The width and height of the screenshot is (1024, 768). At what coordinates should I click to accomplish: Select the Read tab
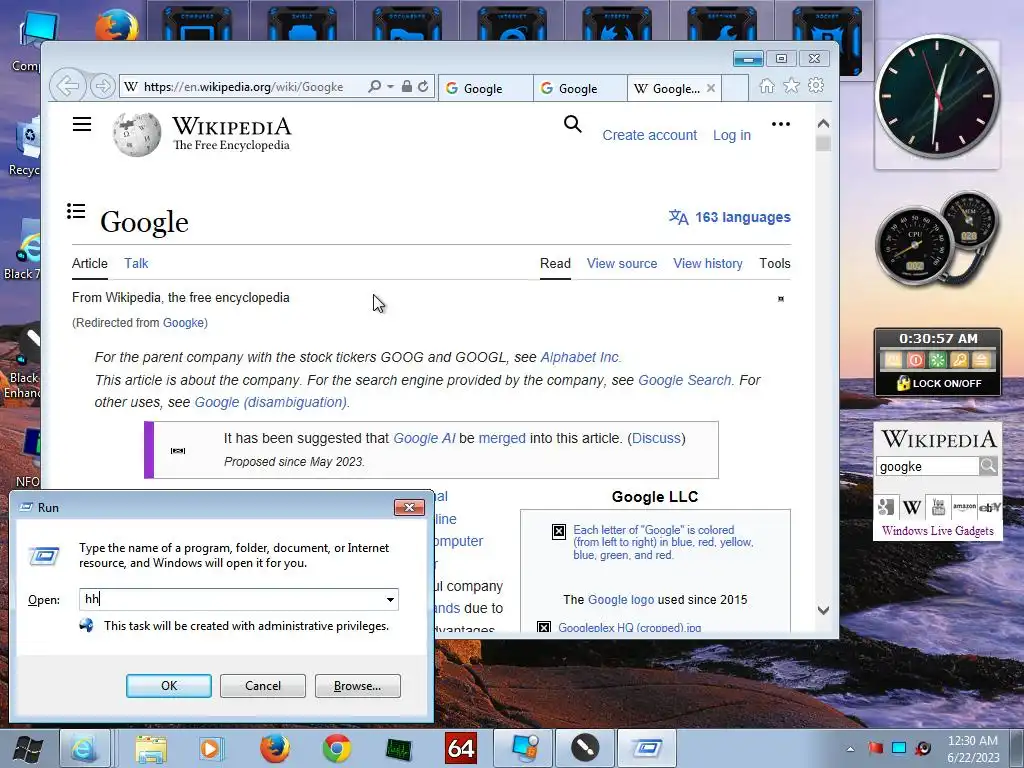(555, 263)
